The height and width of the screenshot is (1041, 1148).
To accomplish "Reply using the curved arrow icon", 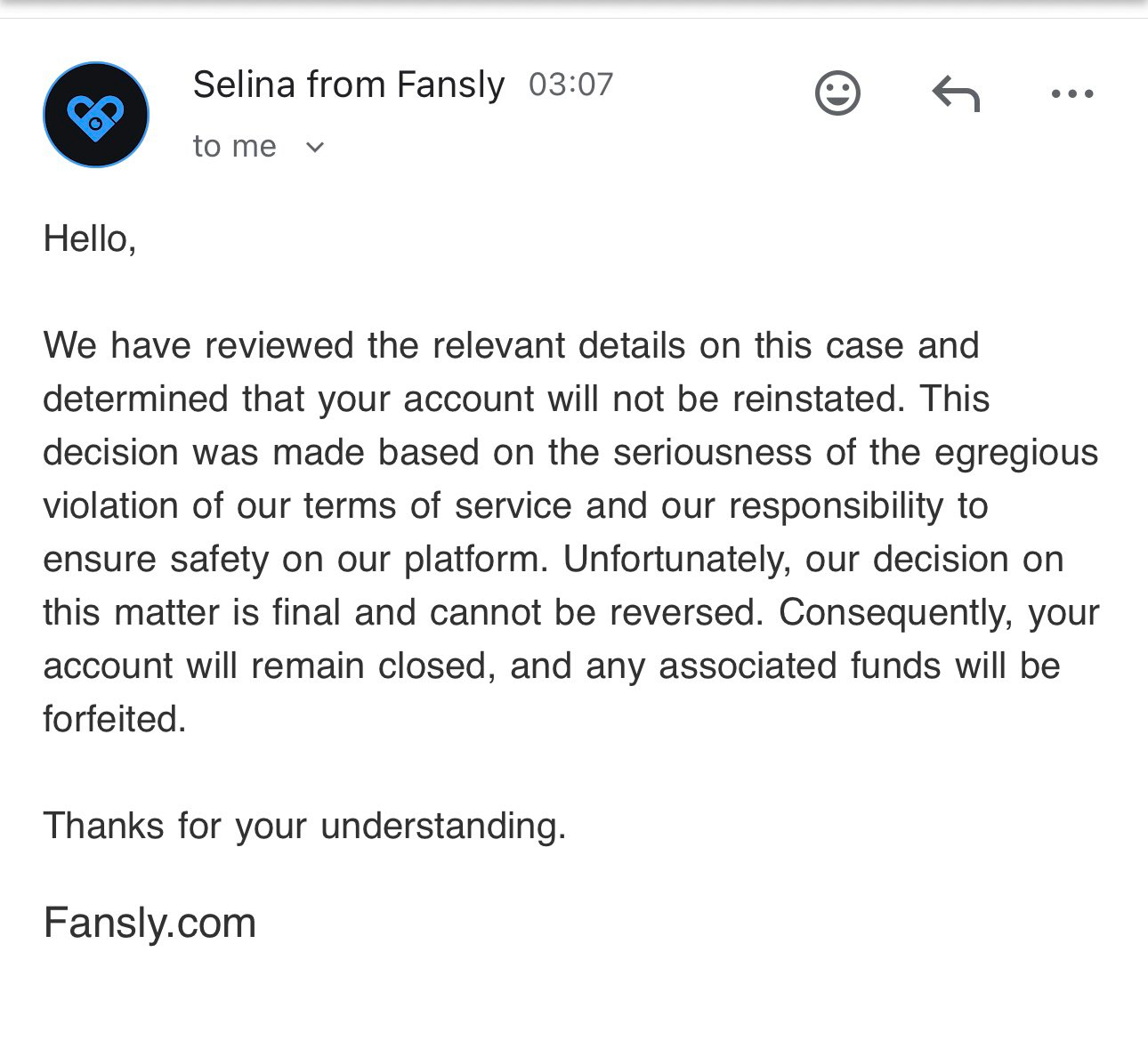I will click(956, 93).
